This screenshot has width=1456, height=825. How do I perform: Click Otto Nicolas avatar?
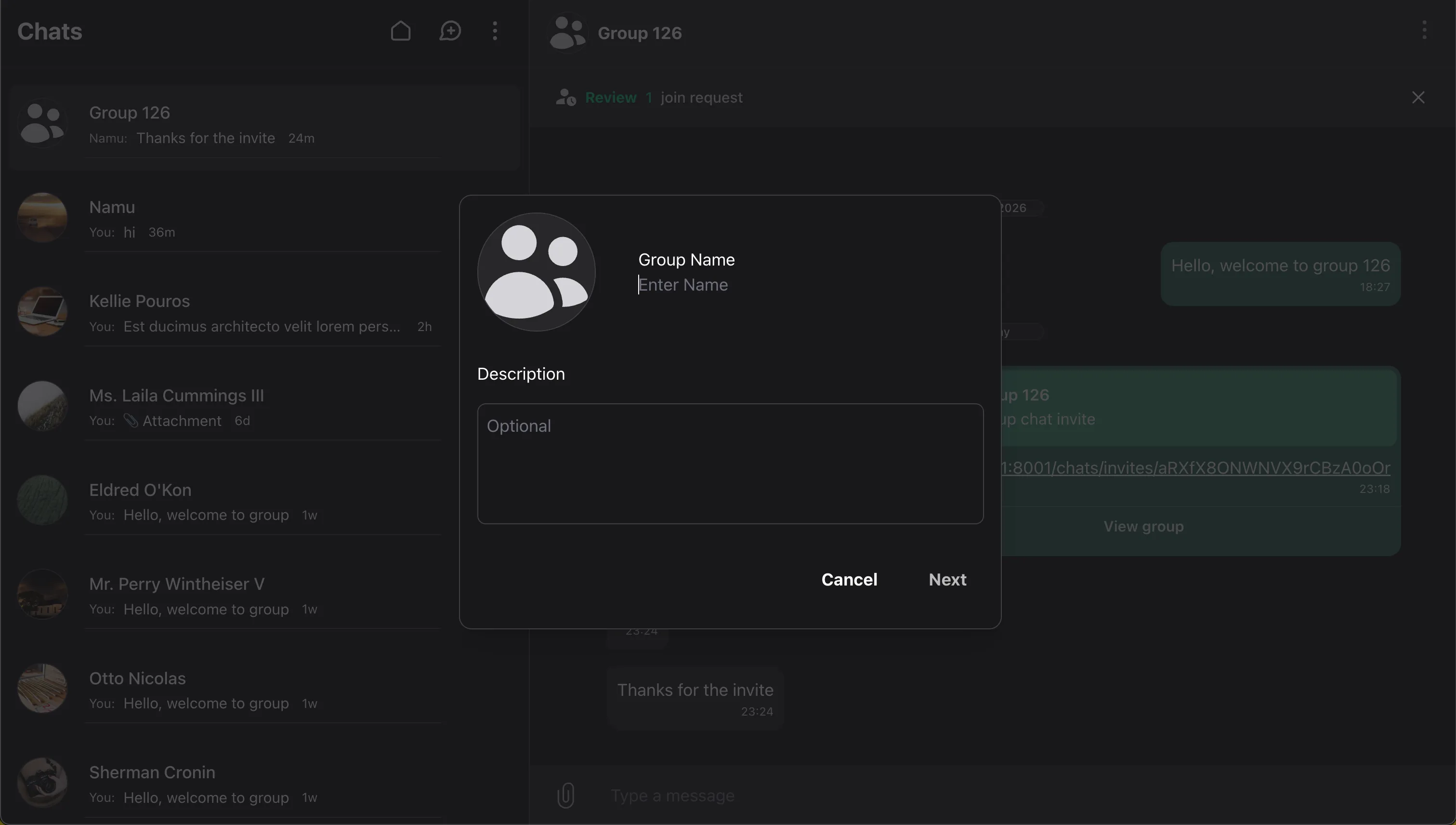(x=42, y=689)
